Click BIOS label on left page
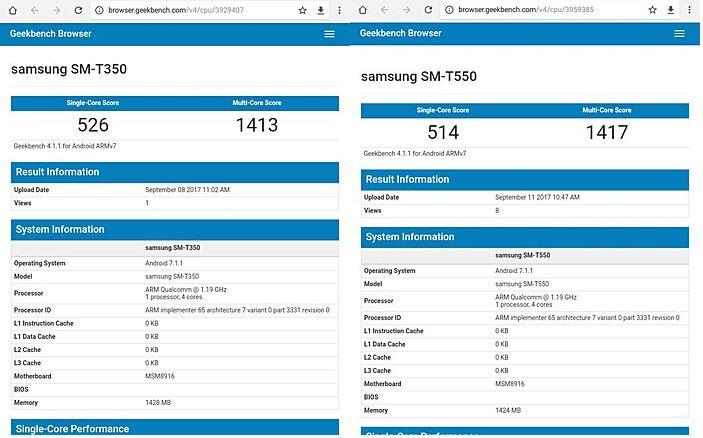Viewport: 703px width, 438px height. click(x=21, y=390)
